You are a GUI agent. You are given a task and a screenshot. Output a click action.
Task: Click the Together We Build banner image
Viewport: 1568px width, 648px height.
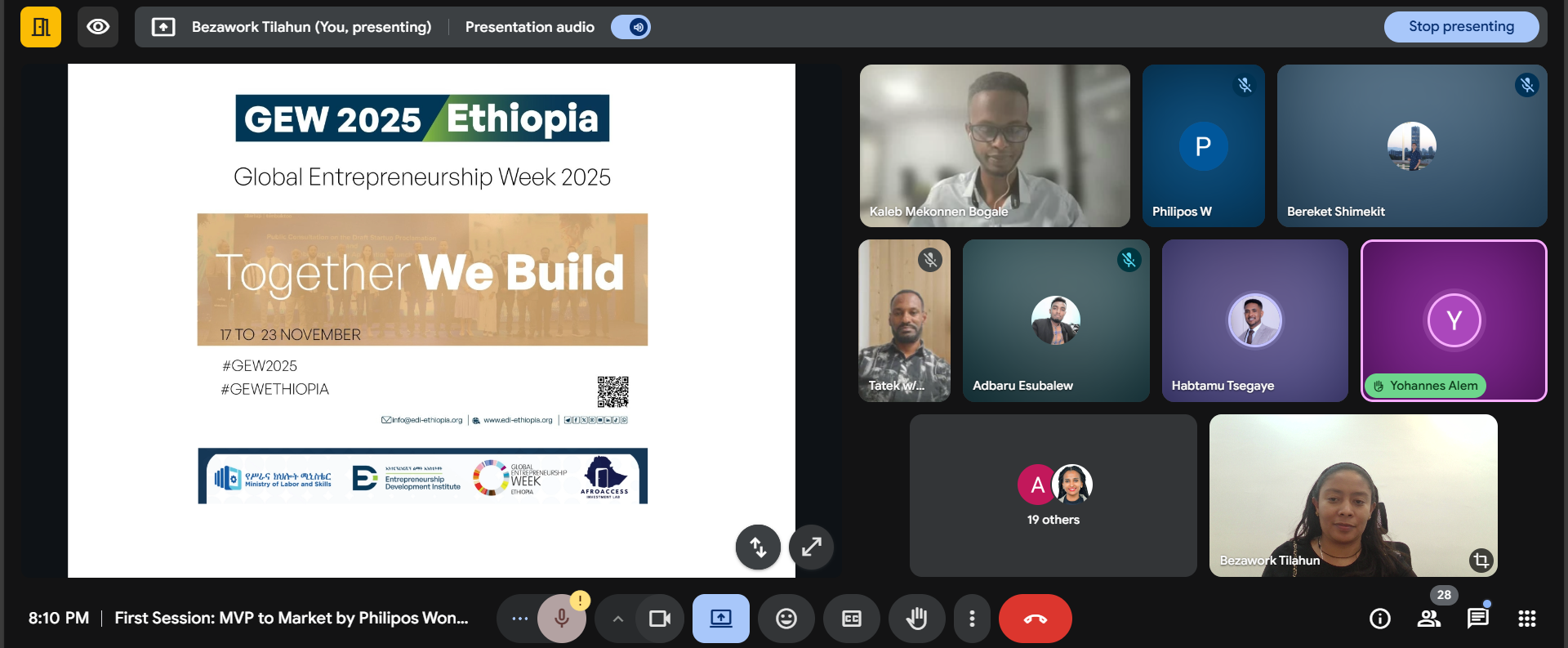[x=422, y=279]
